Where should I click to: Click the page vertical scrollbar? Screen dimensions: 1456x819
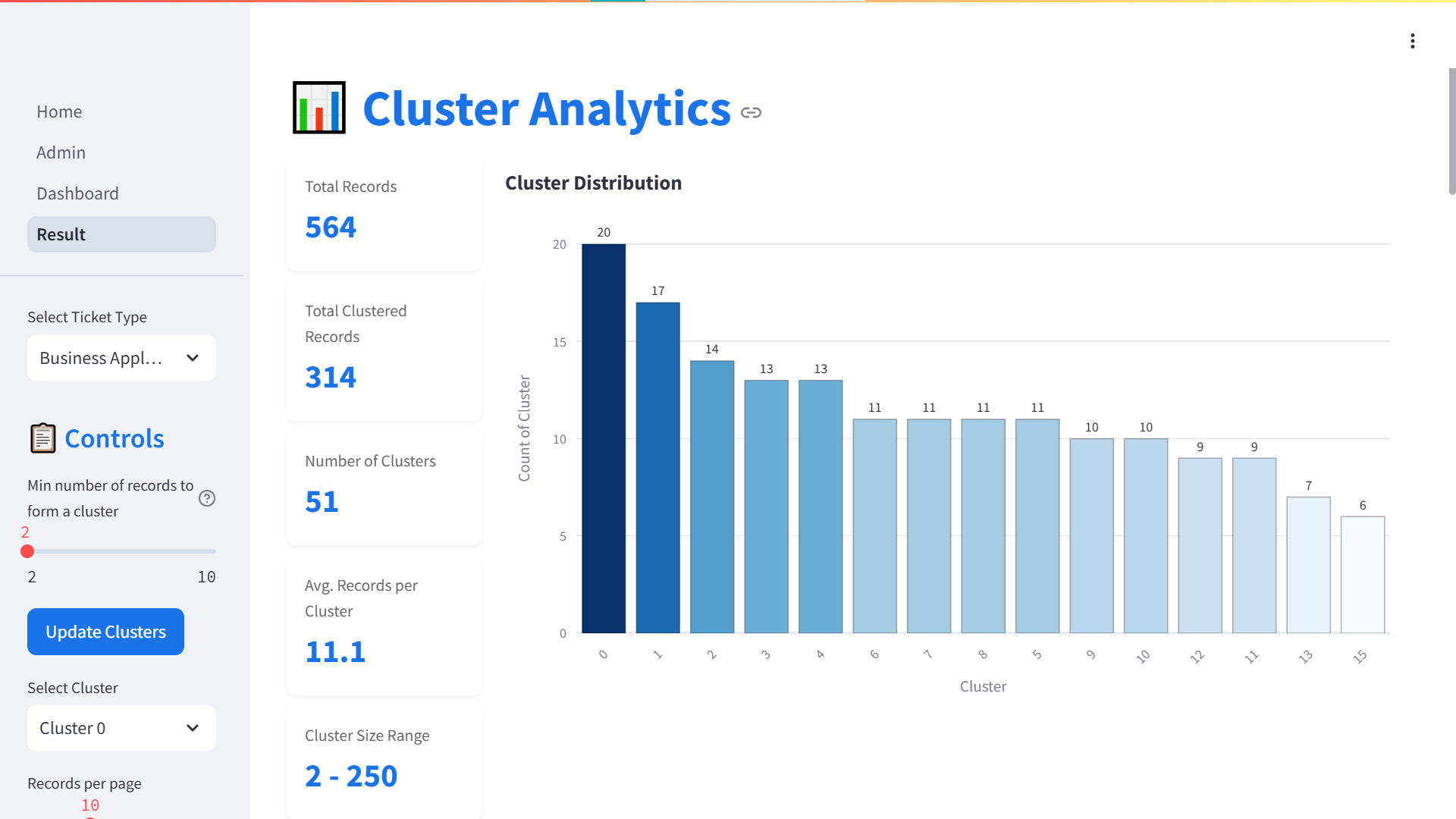coord(1451,130)
